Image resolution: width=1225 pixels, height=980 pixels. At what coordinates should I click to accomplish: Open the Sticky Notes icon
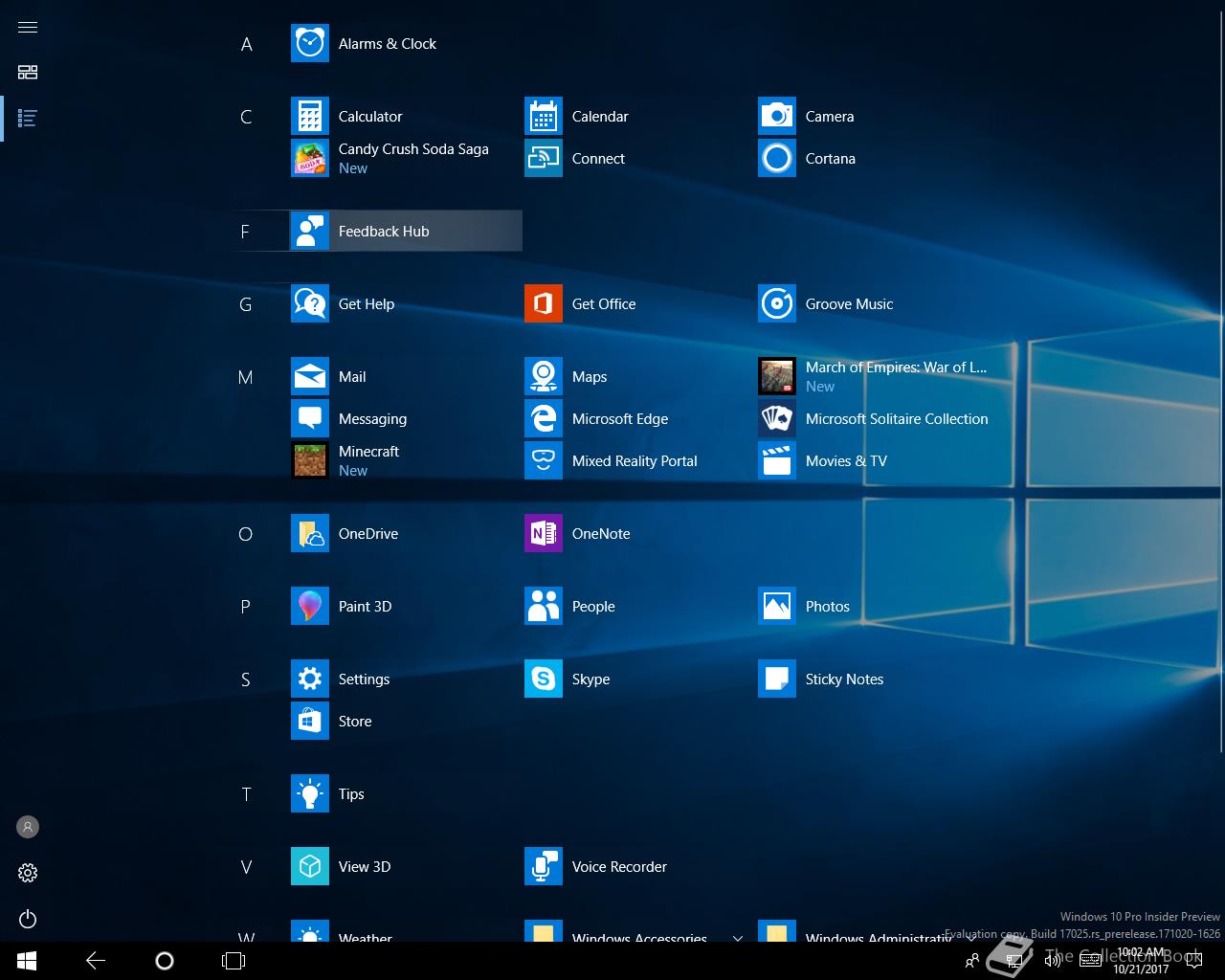click(777, 679)
